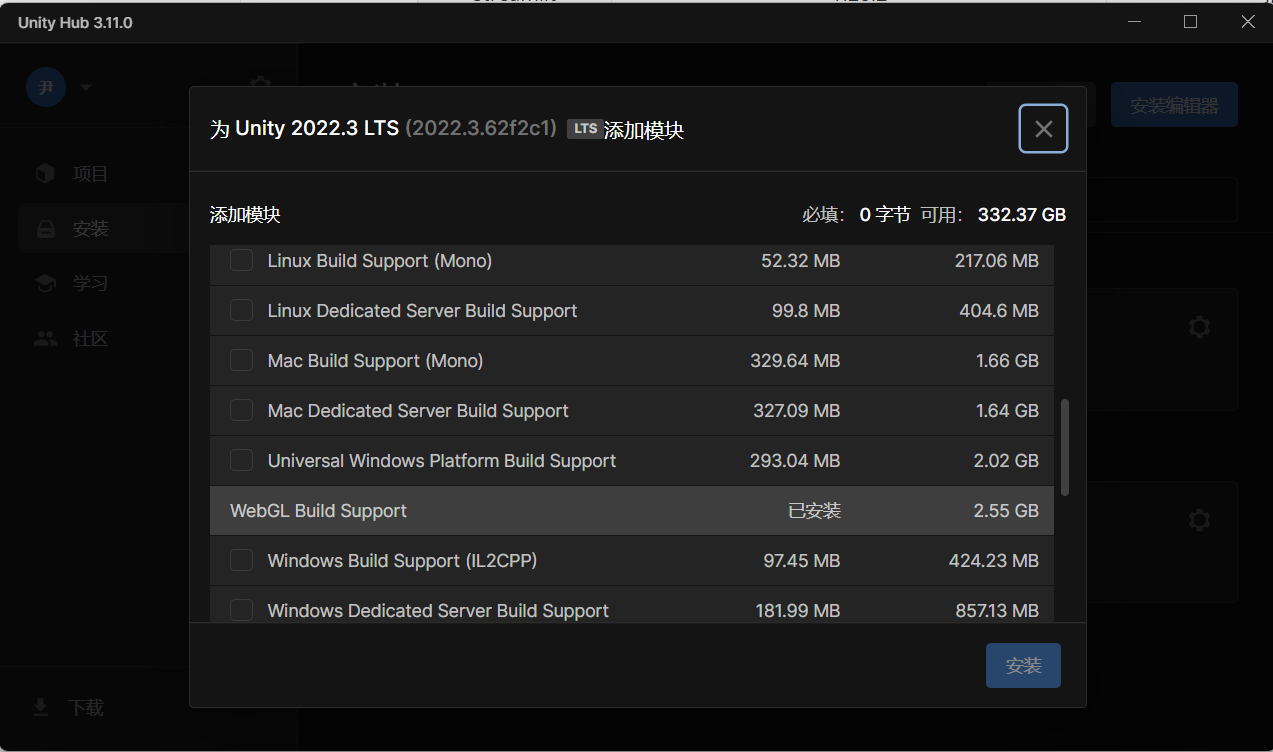Click the blue 安装 install button

[1022, 666]
